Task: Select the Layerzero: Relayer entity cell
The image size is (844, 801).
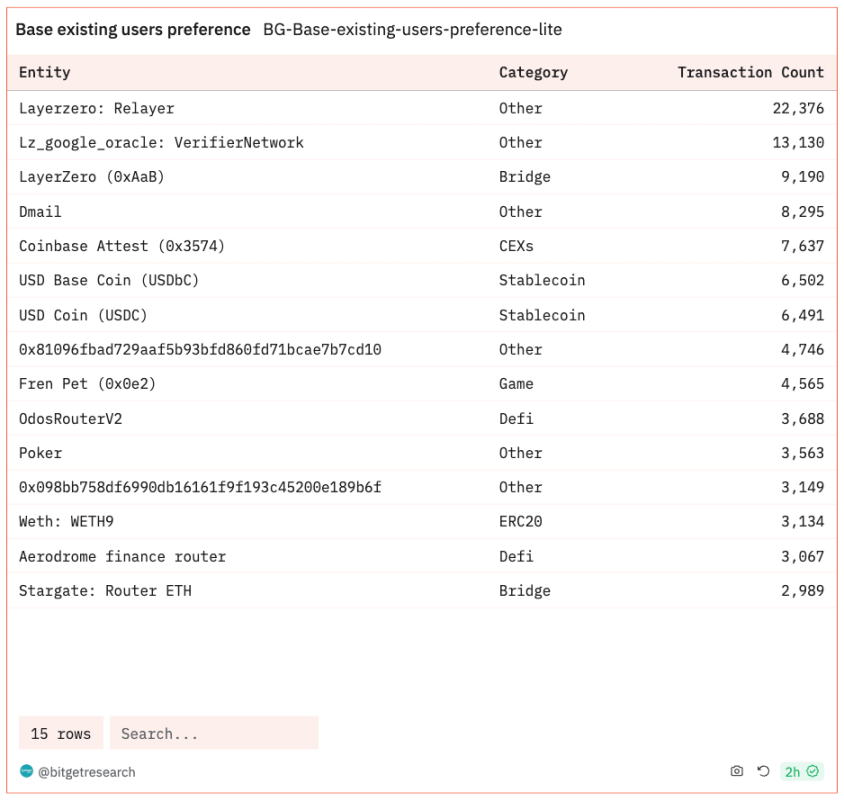Action: pyautogui.click(x=96, y=108)
